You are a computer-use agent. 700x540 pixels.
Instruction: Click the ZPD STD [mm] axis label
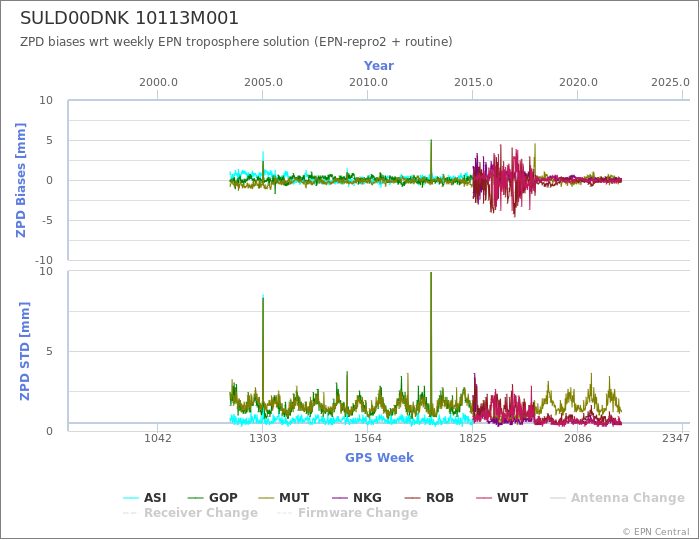click(x=24, y=351)
